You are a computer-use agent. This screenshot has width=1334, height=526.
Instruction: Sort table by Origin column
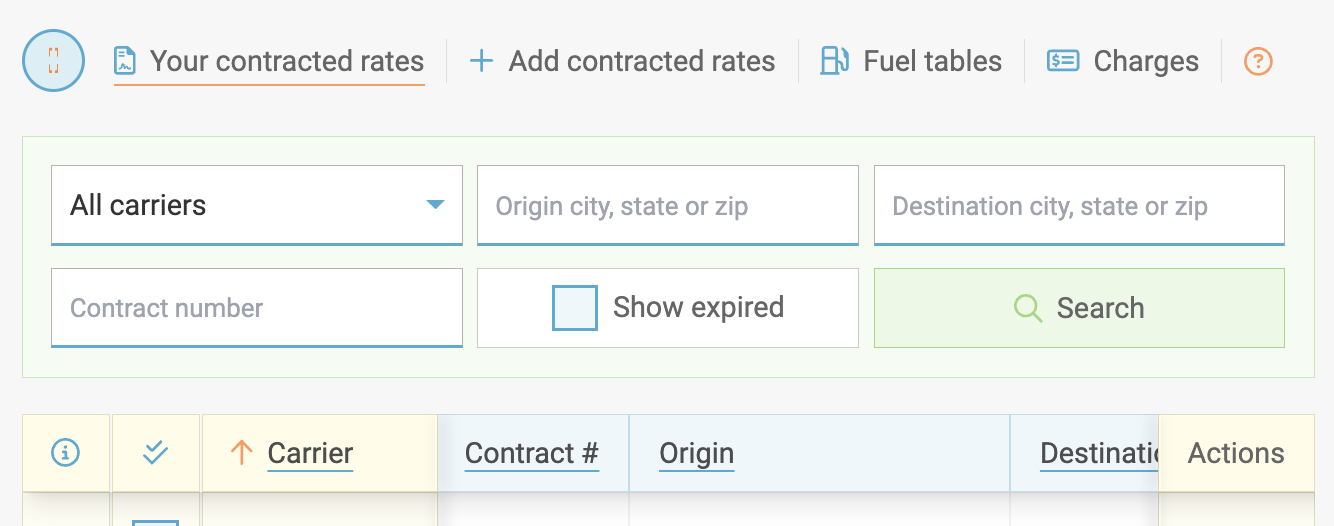click(696, 454)
